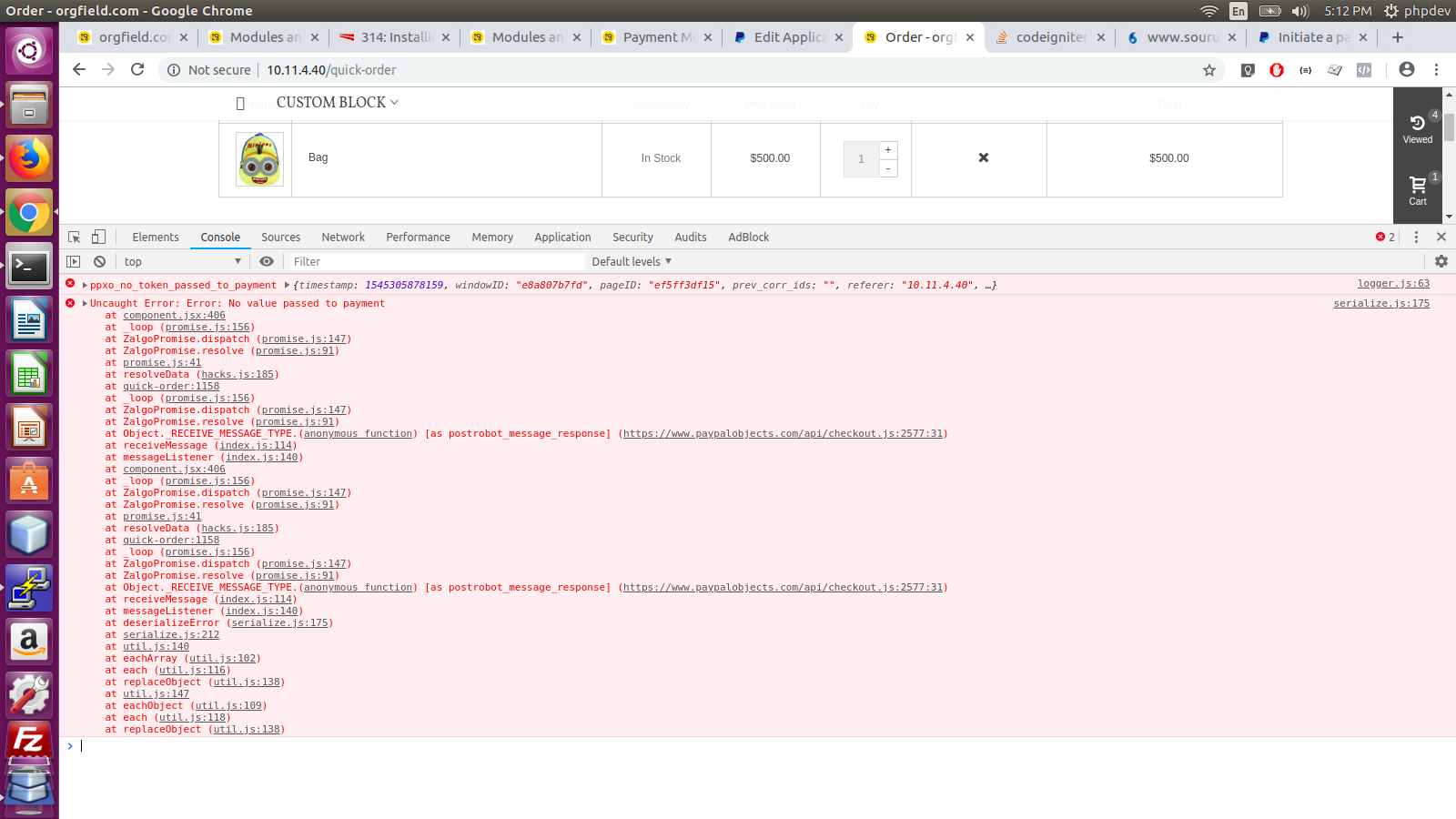Clear the console messages
Image resolution: width=1456 pixels, height=819 pixels.
[99, 261]
